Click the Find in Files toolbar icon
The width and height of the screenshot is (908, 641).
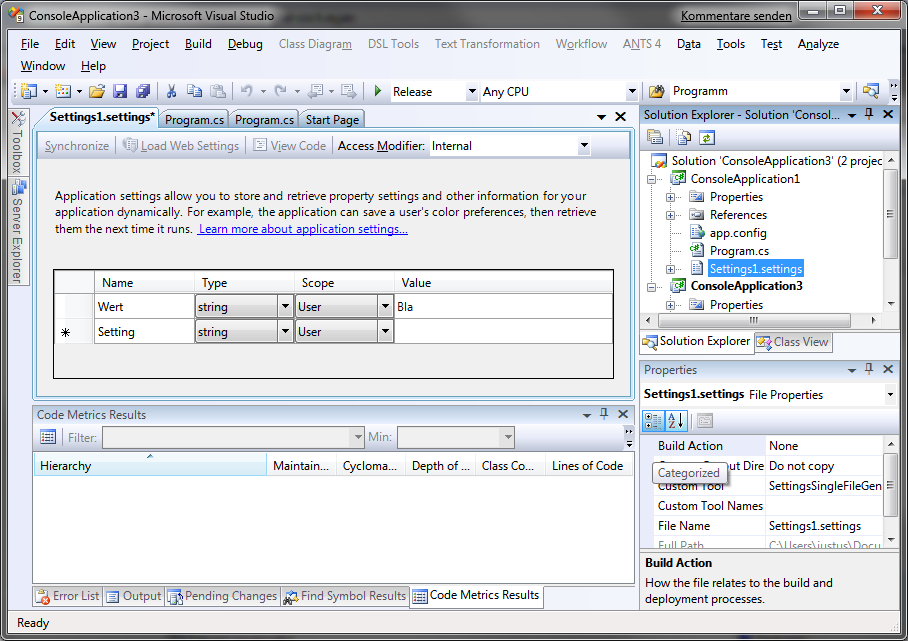657,91
